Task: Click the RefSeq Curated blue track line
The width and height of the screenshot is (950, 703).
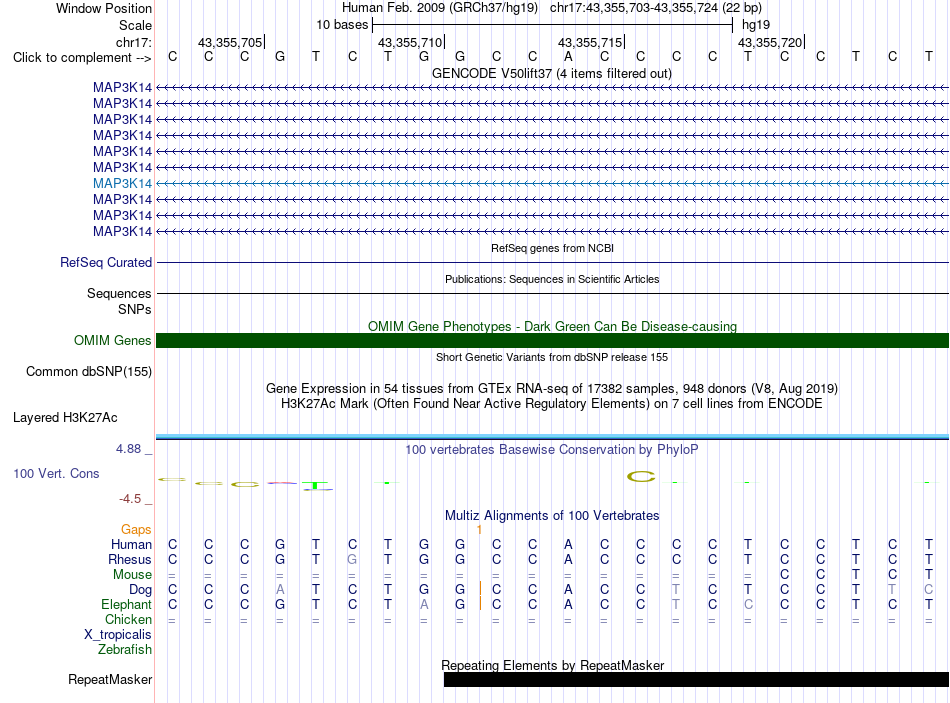Action: click(553, 262)
